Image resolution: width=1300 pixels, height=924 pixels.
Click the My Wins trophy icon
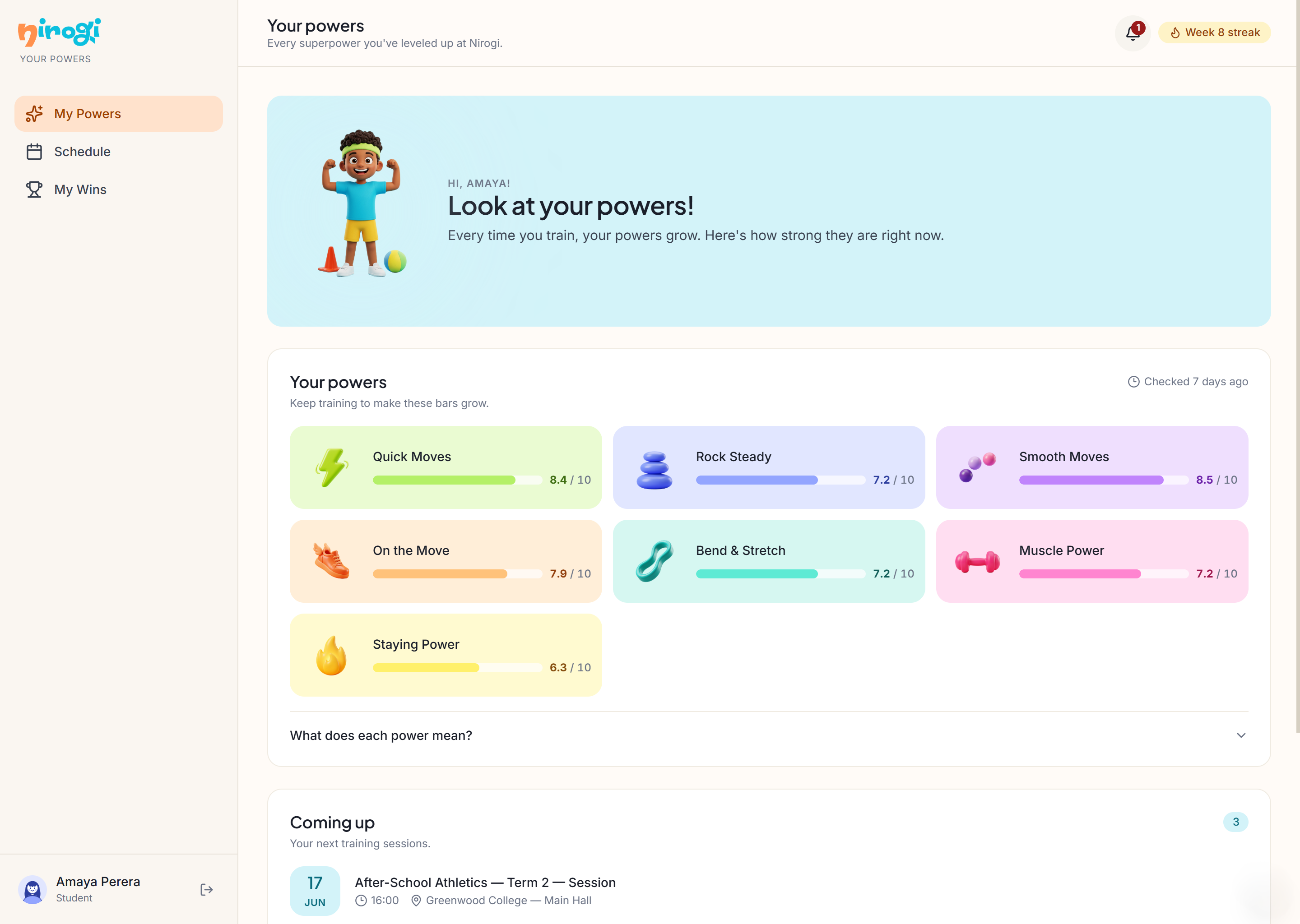[x=34, y=189]
